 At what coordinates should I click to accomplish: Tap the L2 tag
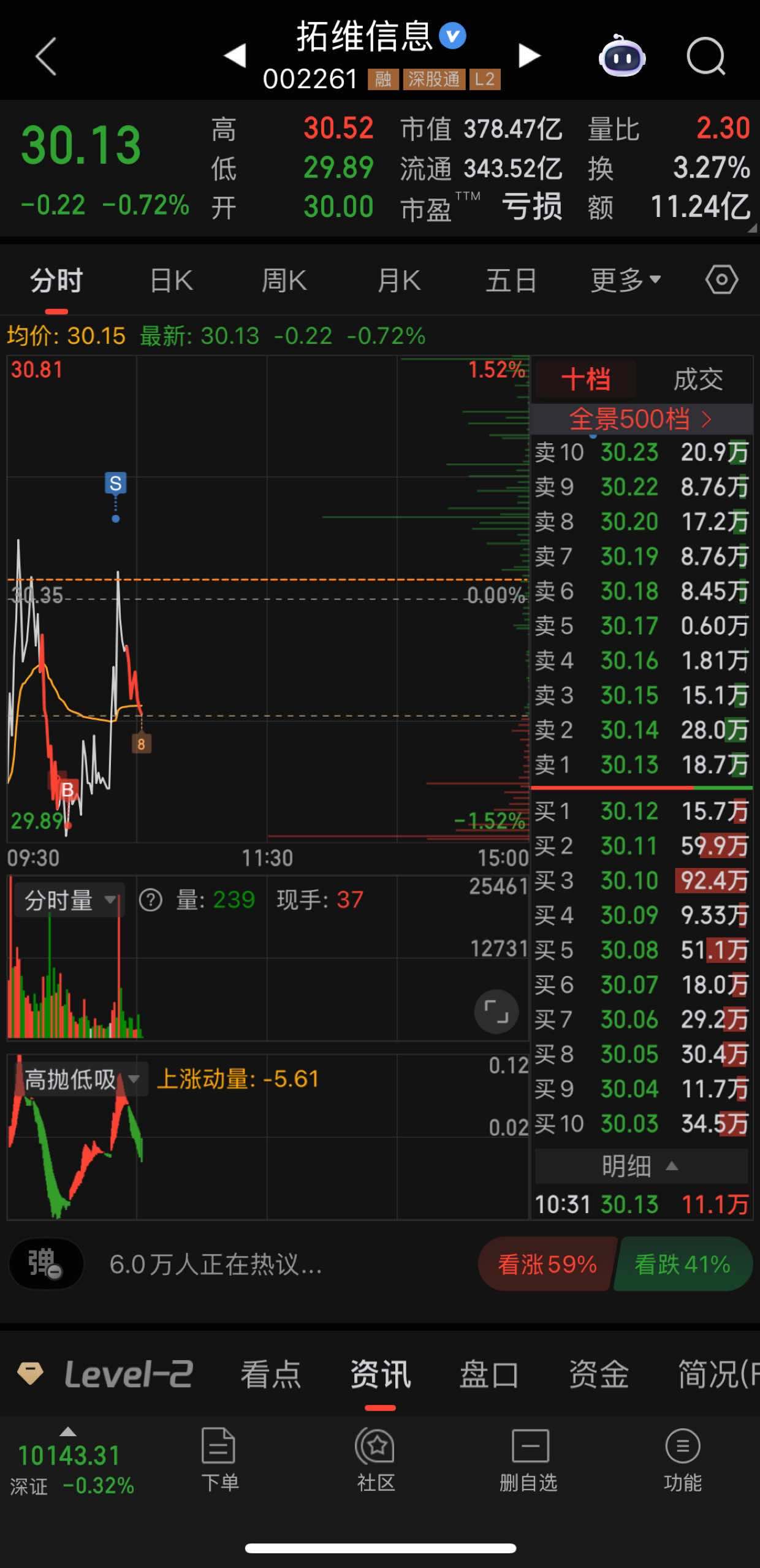485,79
